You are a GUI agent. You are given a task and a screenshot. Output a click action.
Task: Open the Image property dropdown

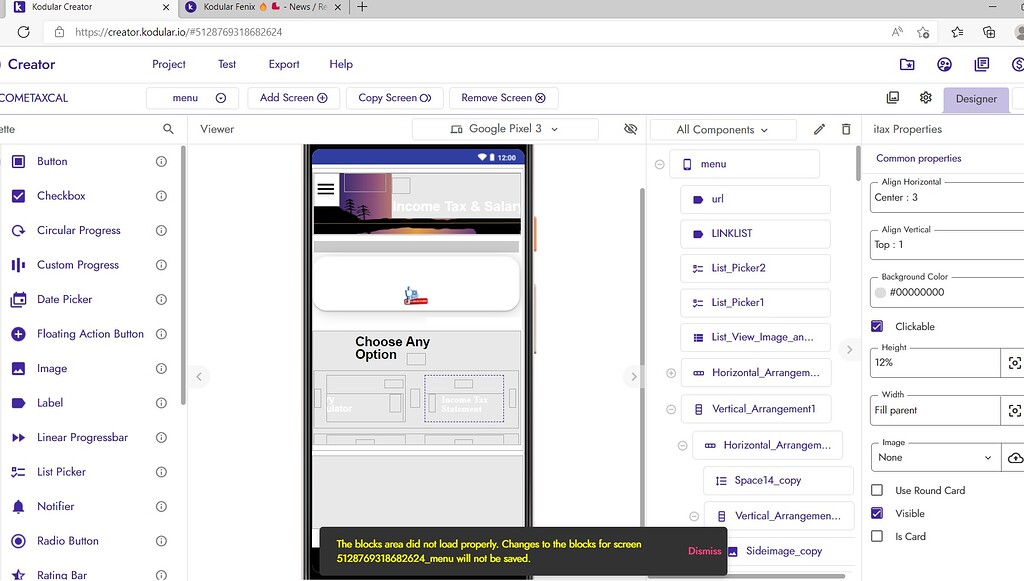coord(935,458)
